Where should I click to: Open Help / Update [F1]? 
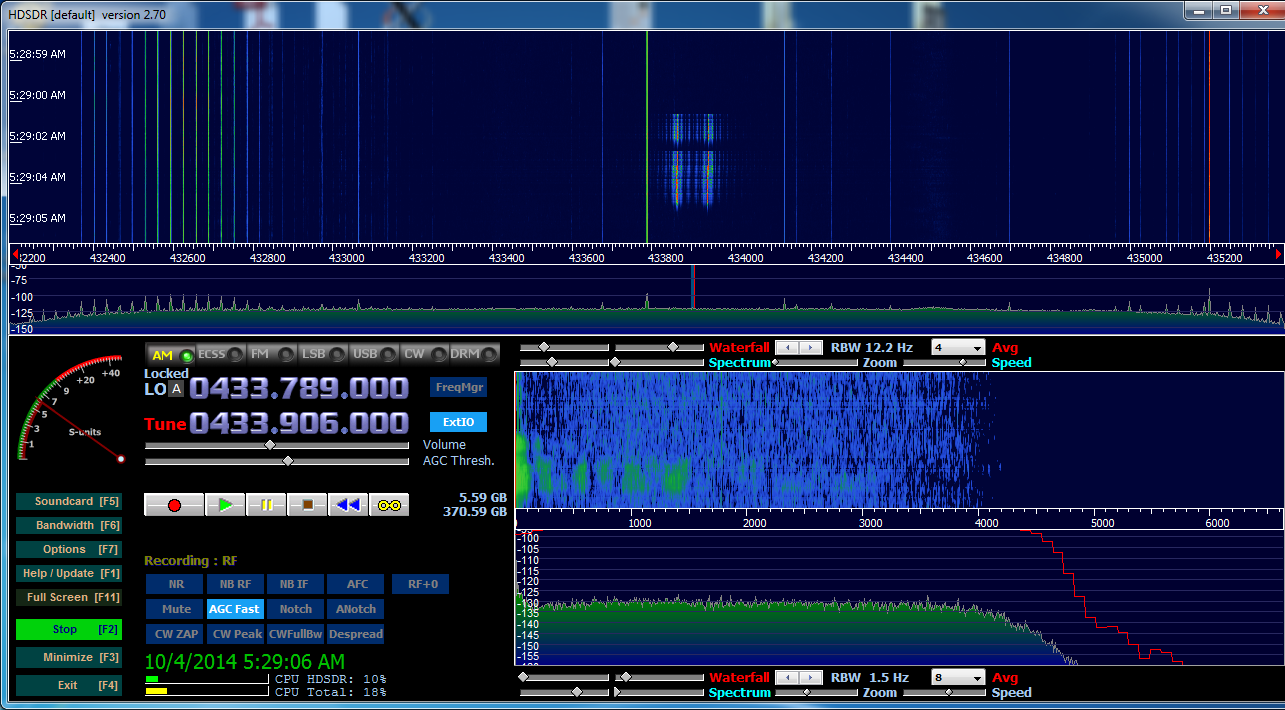pyautogui.click(x=69, y=573)
